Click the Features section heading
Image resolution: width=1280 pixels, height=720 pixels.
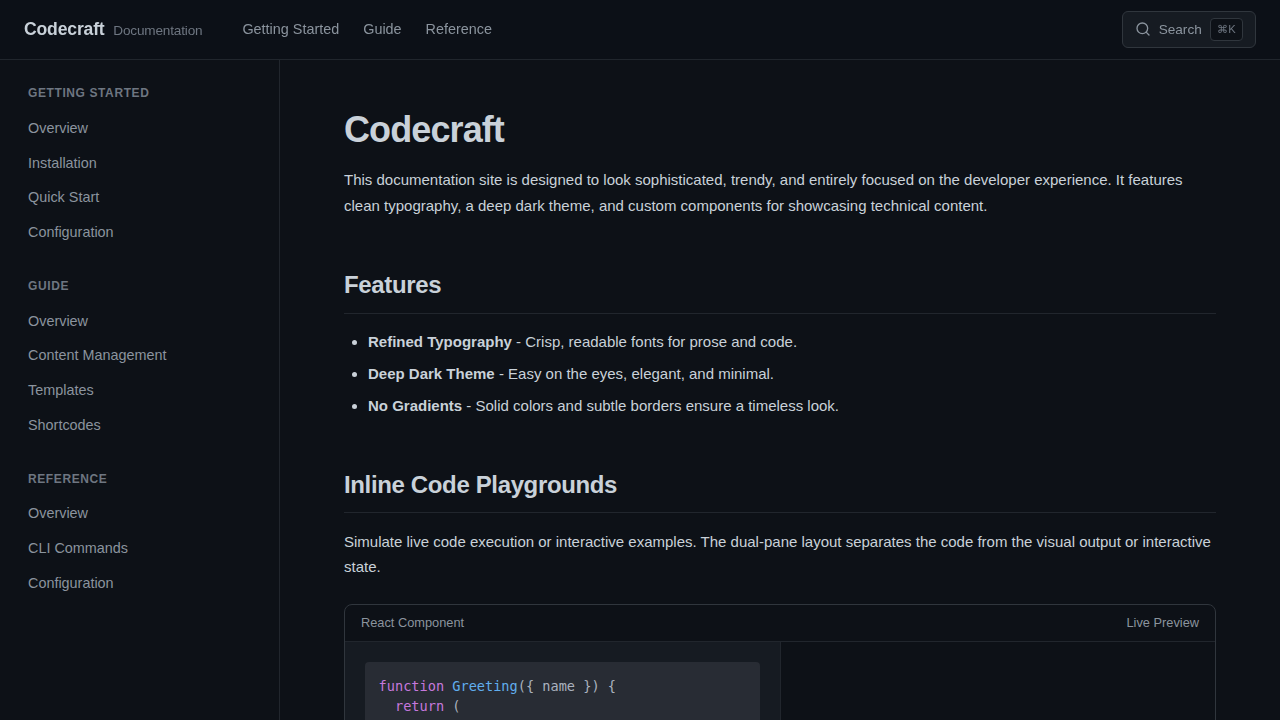(x=392, y=285)
